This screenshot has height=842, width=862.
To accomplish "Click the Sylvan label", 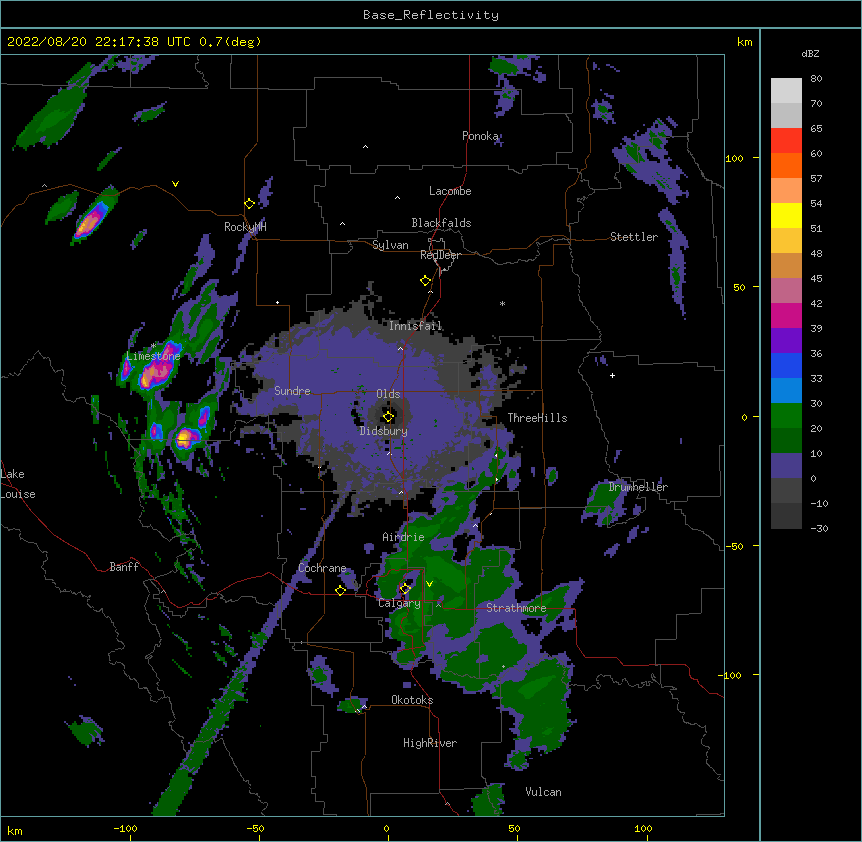I will 390,245.
